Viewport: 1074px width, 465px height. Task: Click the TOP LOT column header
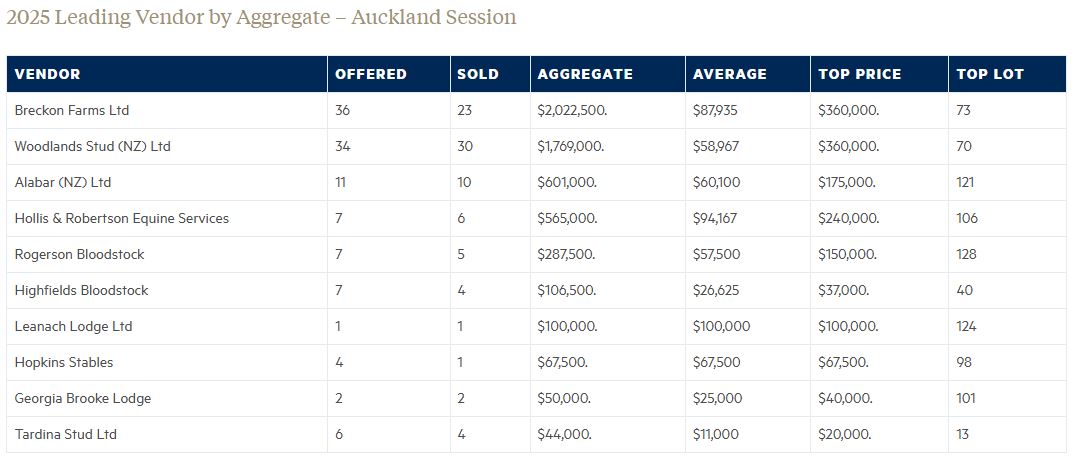pyautogui.click(x=990, y=74)
